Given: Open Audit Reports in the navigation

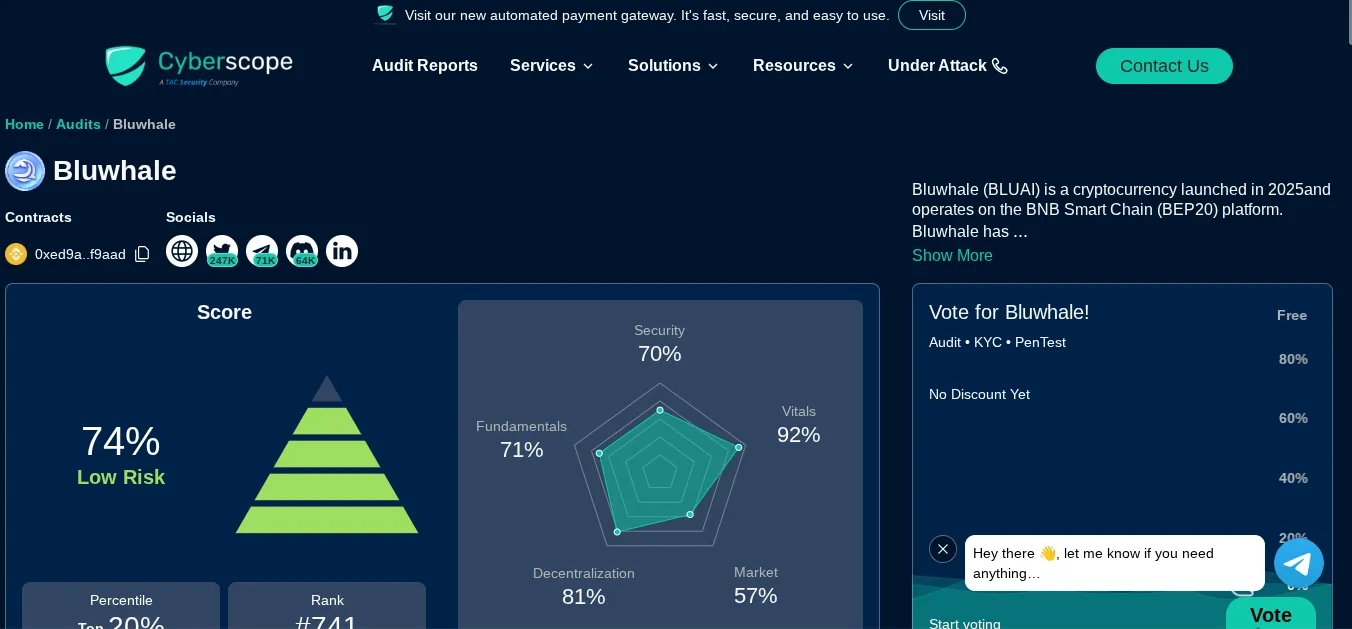Looking at the screenshot, I should pos(425,66).
